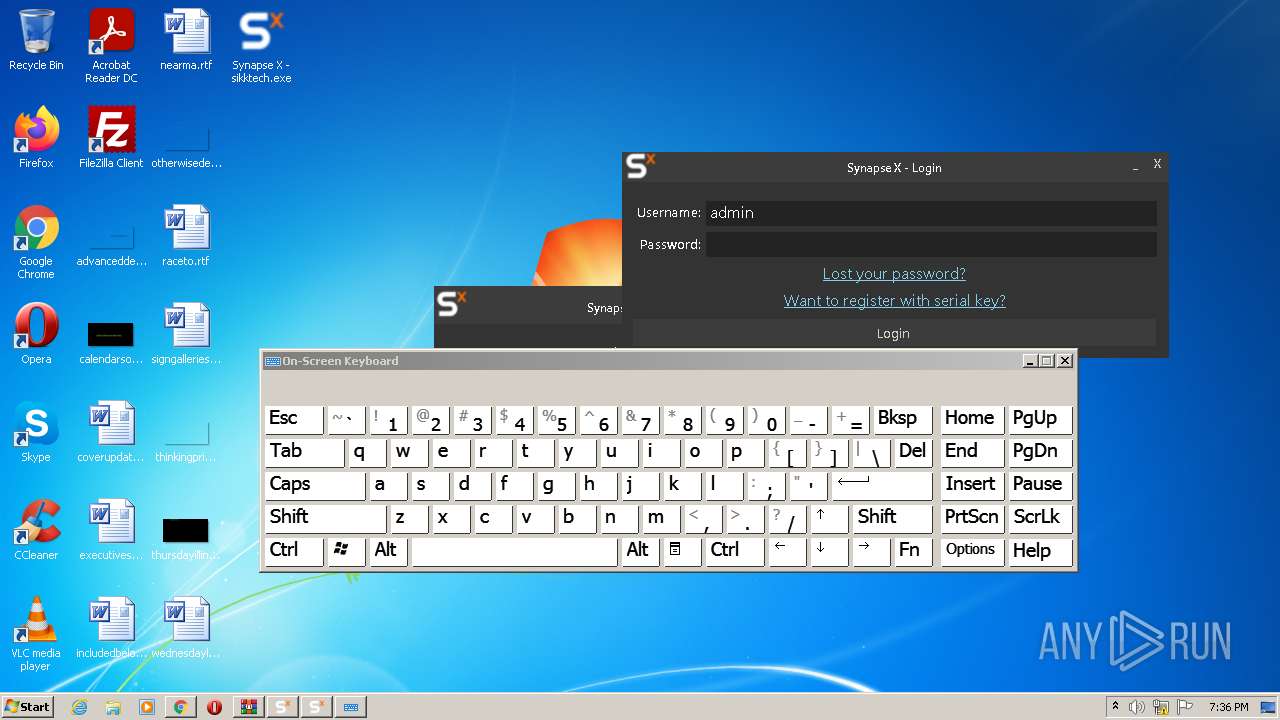Click the Windows logo key
The height and width of the screenshot is (720, 1280).
pos(346,551)
